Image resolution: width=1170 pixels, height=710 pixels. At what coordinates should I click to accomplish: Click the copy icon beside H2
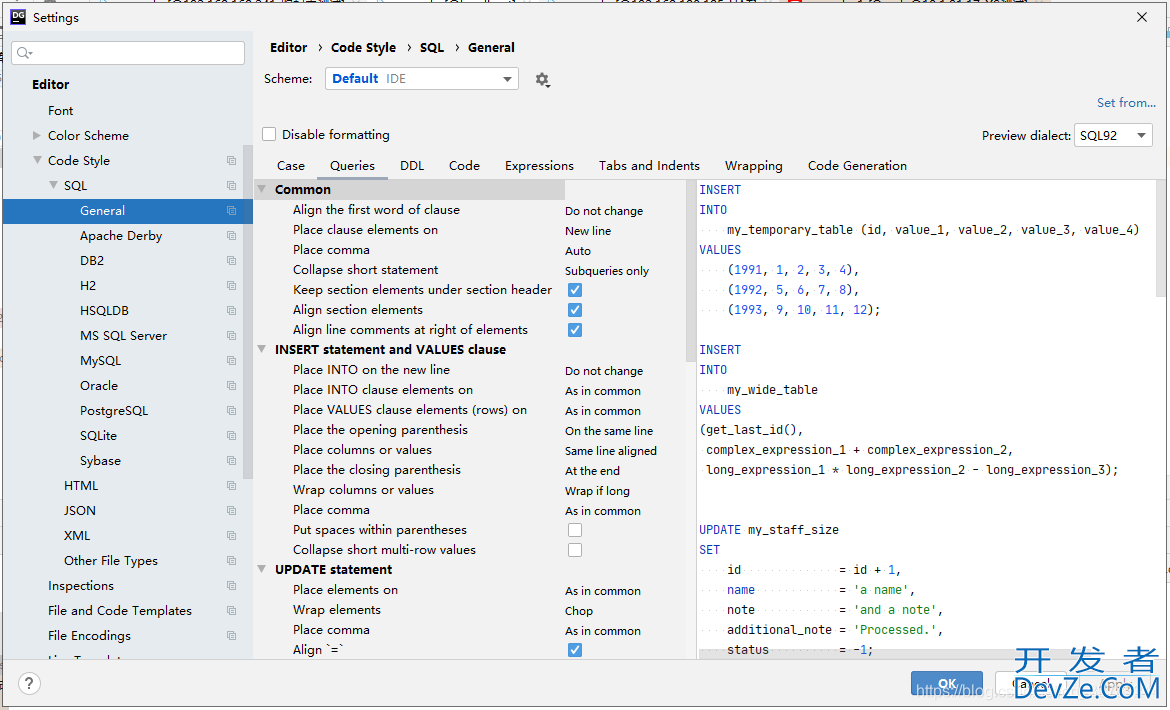click(231, 286)
